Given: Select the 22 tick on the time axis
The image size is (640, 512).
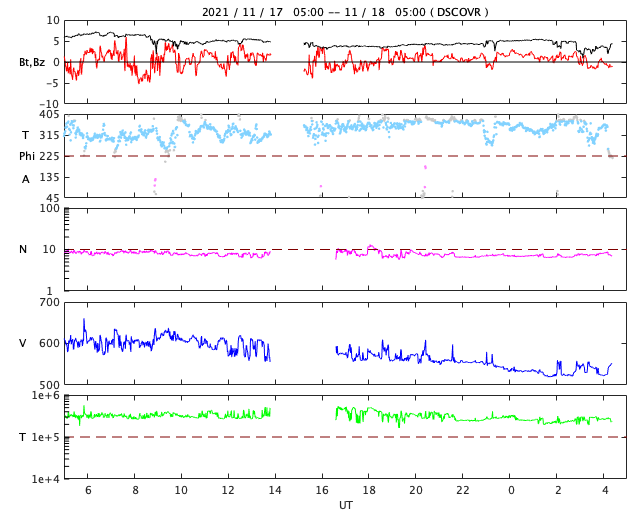Looking at the screenshot, I should click(x=463, y=490).
